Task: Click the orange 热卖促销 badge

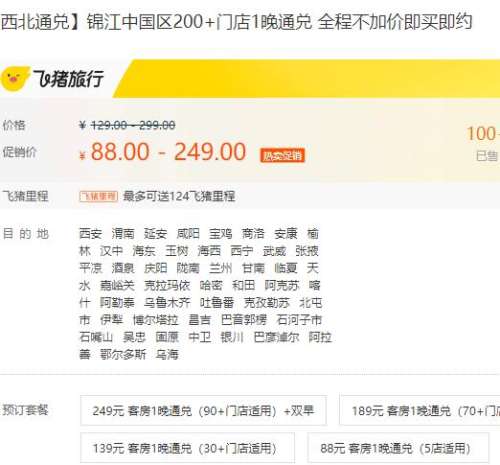Action: coord(282,155)
